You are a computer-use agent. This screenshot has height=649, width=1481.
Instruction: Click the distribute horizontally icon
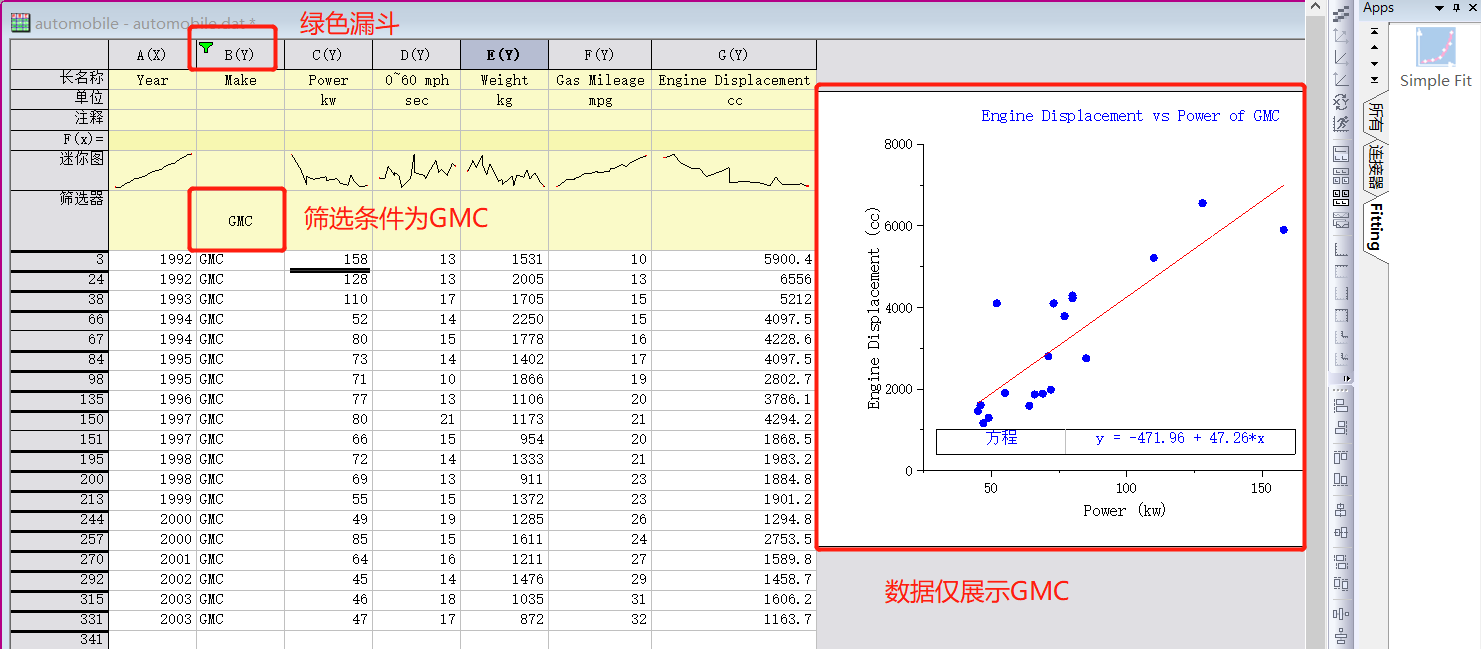click(1341, 614)
